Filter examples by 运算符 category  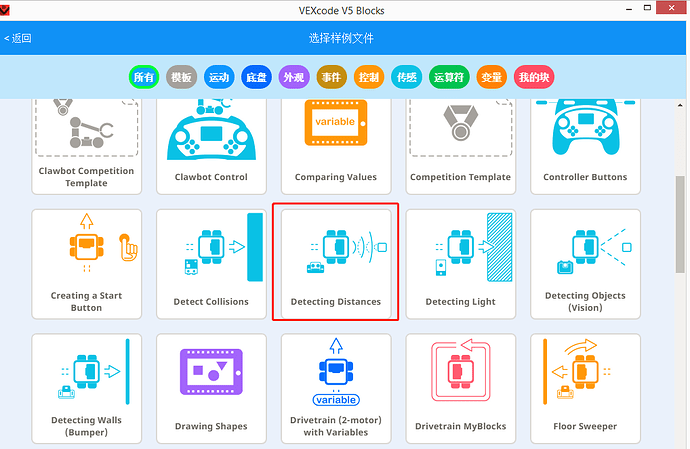coord(449,77)
